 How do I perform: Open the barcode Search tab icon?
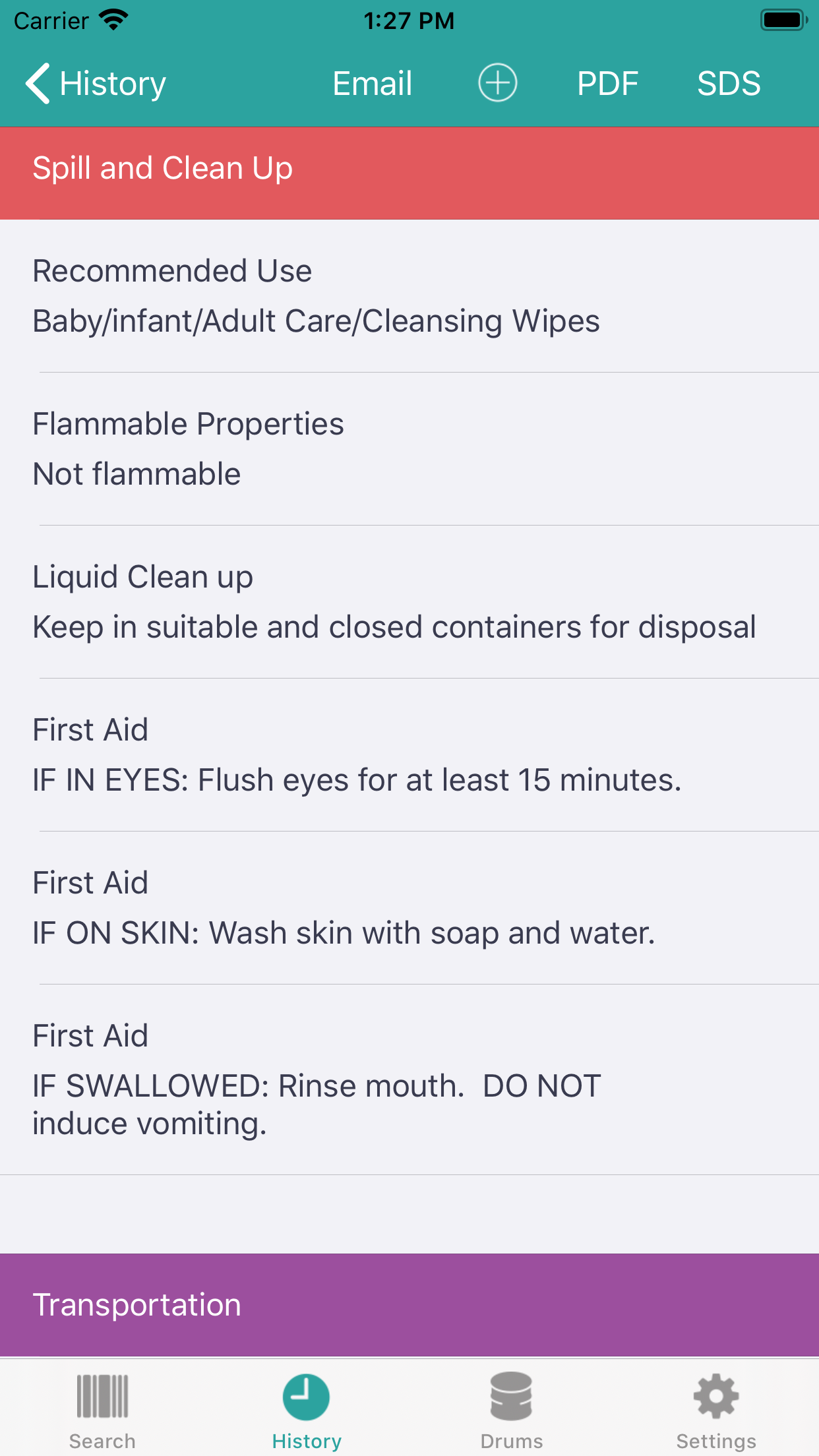tap(102, 1397)
